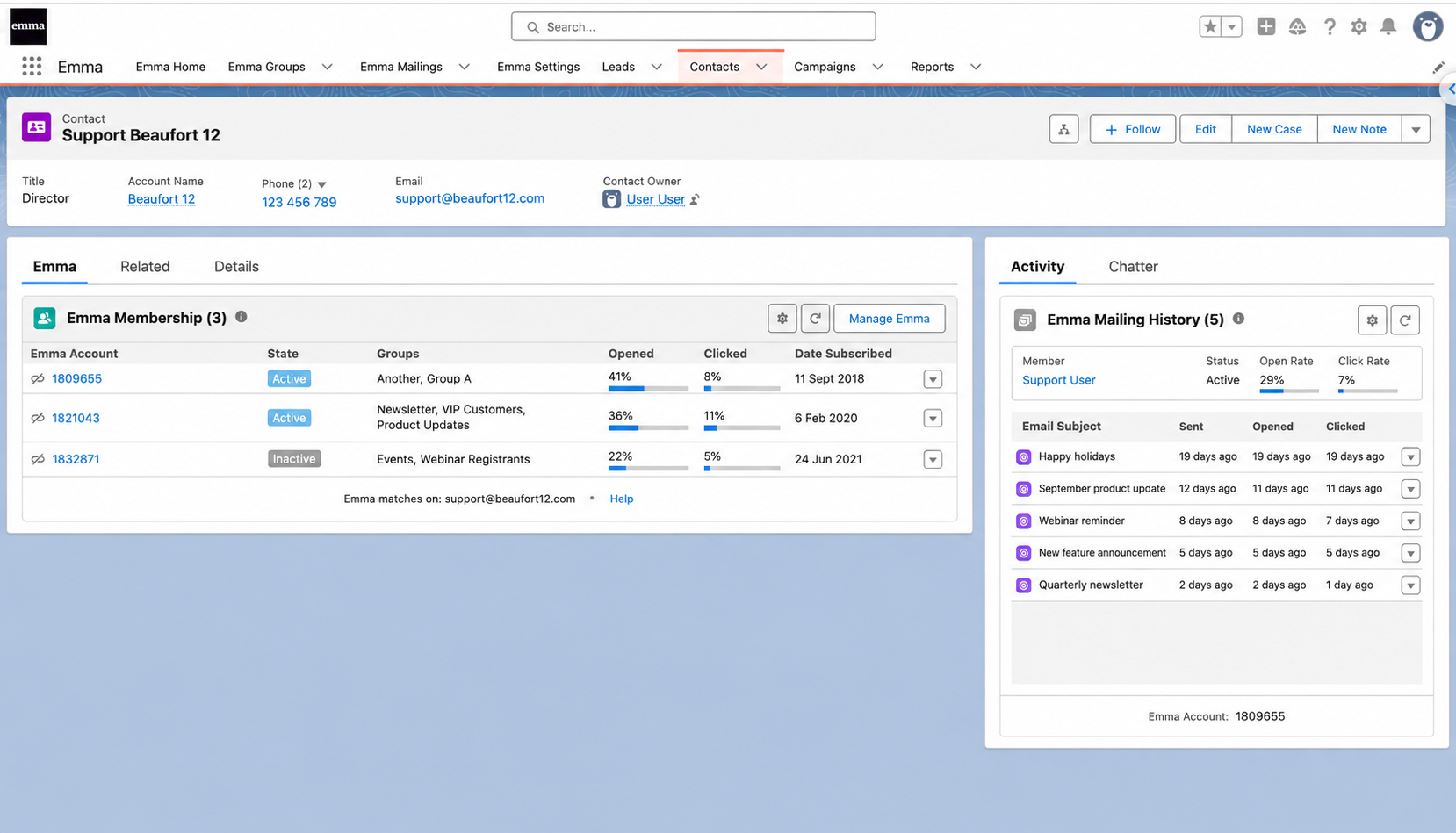1456x833 pixels.
Task: Click the Emma Membership teal icon
Action: [x=45, y=318]
